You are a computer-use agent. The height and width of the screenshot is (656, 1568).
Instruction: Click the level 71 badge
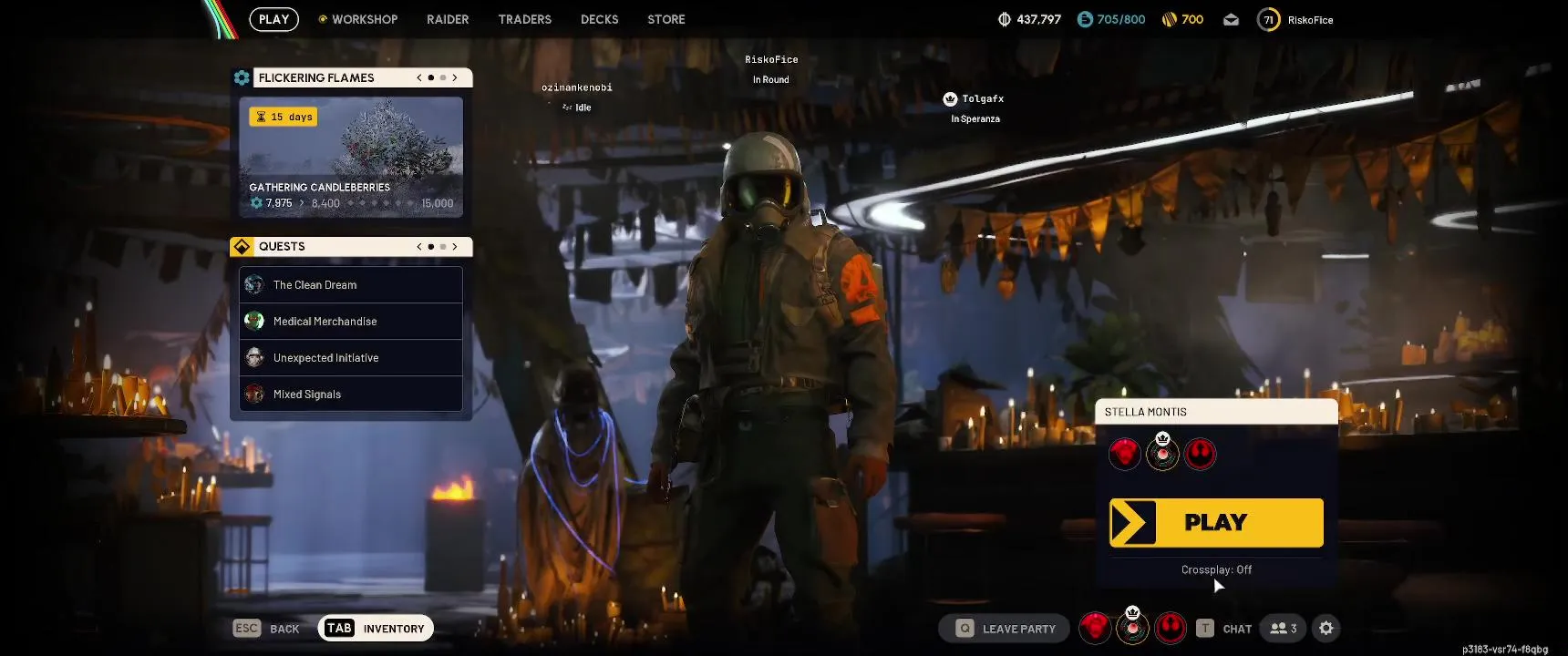click(1268, 19)
